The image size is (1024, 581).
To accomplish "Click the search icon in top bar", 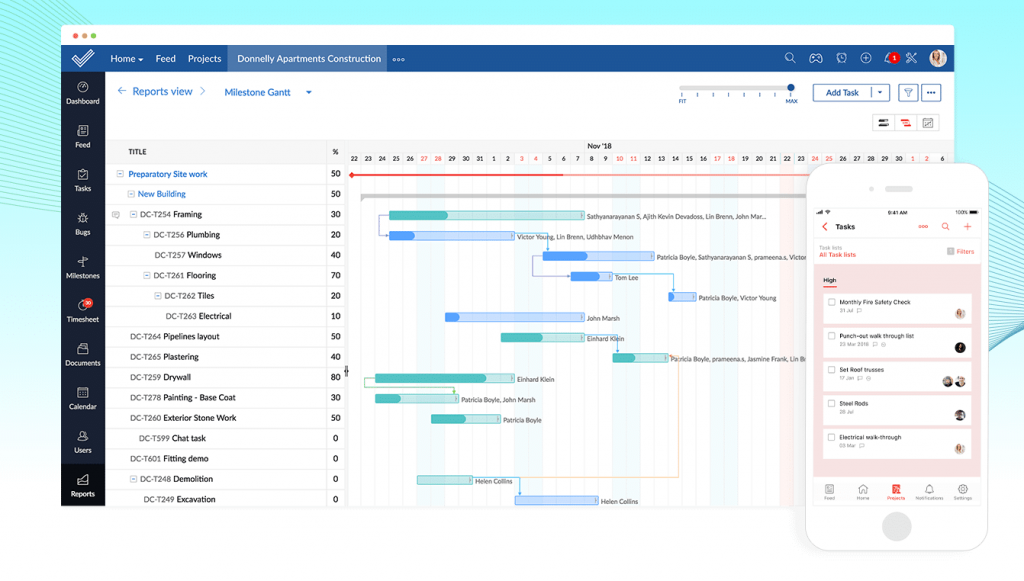I will coord(790,58).
